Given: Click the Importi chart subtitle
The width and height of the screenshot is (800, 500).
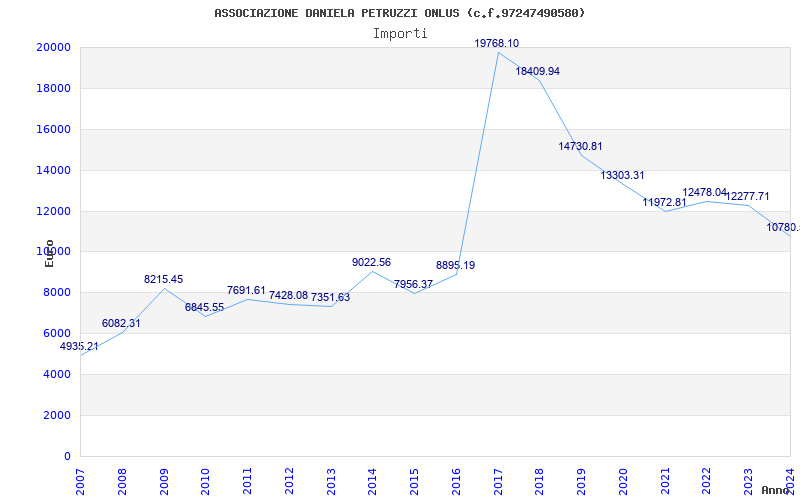Looking at the screenshot, I should pyautogui.click(x=400, y=34).
